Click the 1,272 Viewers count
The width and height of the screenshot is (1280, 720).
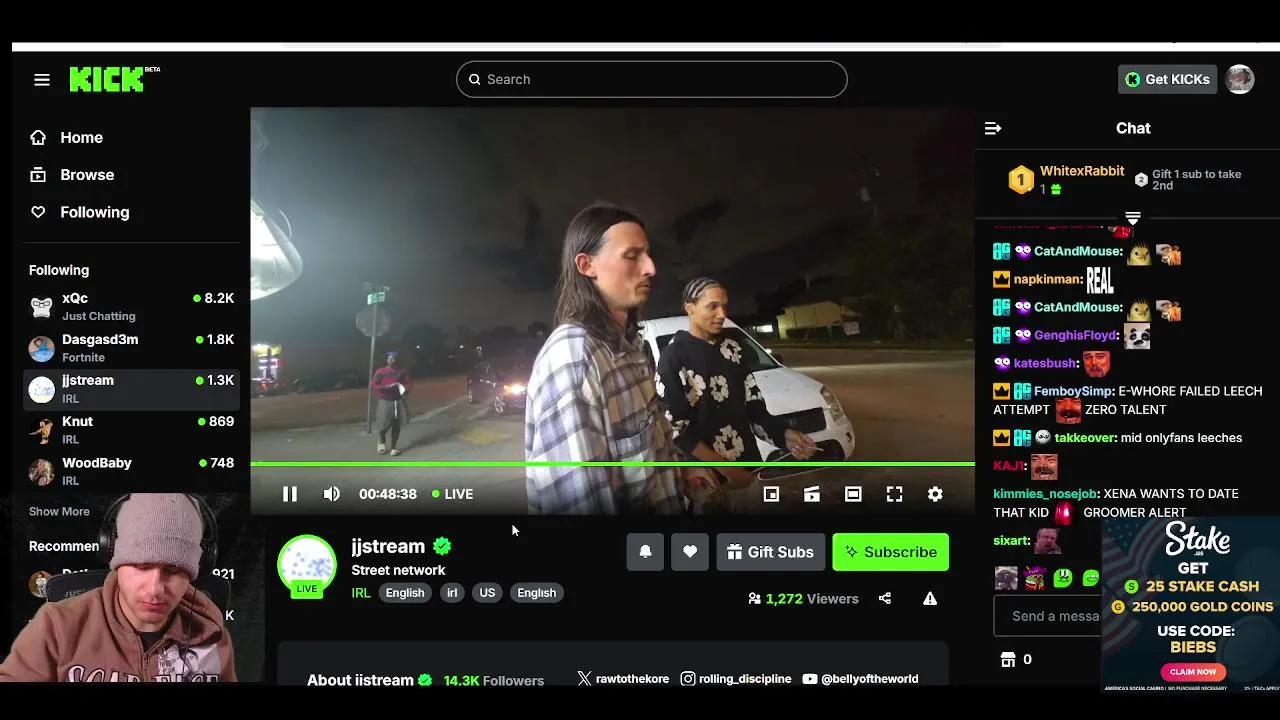pyautogui.click(x=803, y=599)
